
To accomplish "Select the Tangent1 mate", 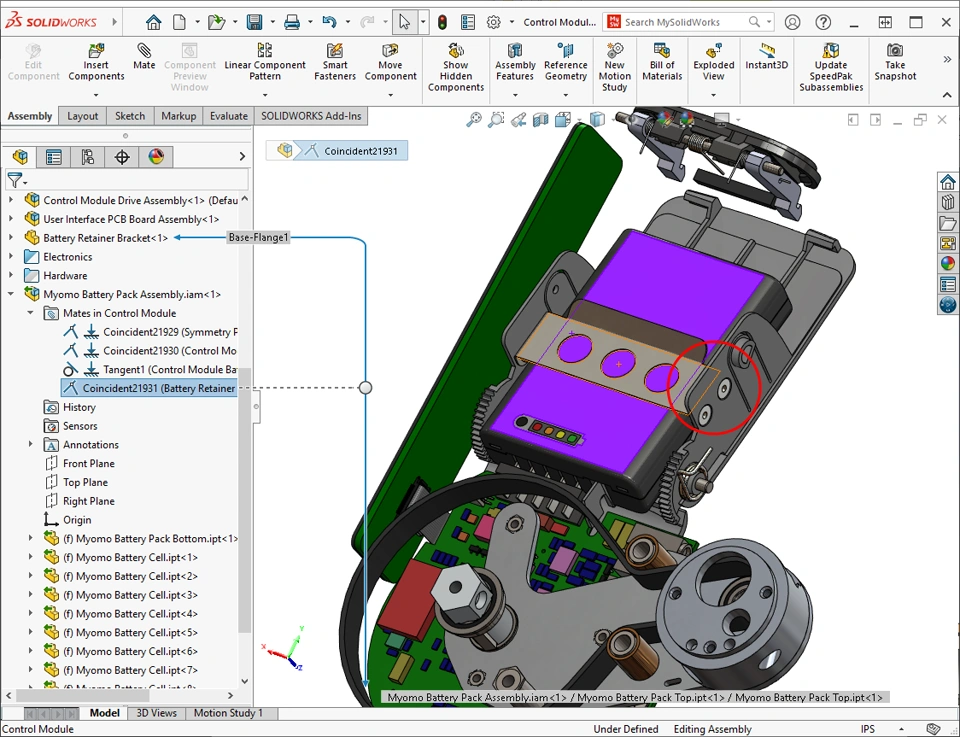I will tap(149, 370).
